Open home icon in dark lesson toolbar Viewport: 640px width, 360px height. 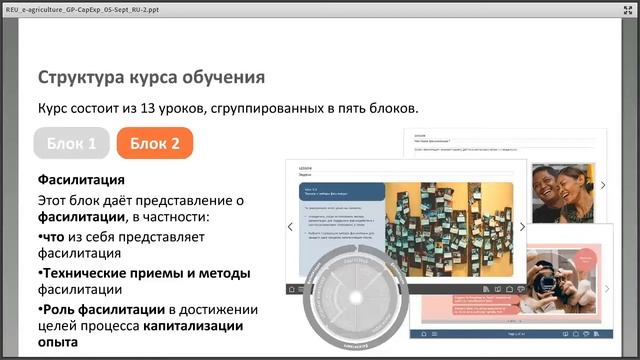[x=292, y=289]
